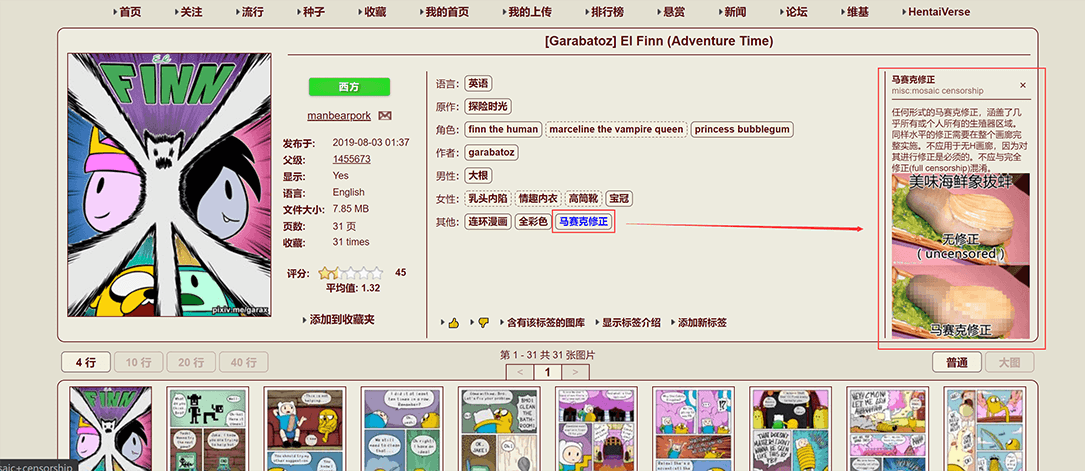
Task: Open 我的首页 in the top navigation
Action: click(x=446, y=12)
